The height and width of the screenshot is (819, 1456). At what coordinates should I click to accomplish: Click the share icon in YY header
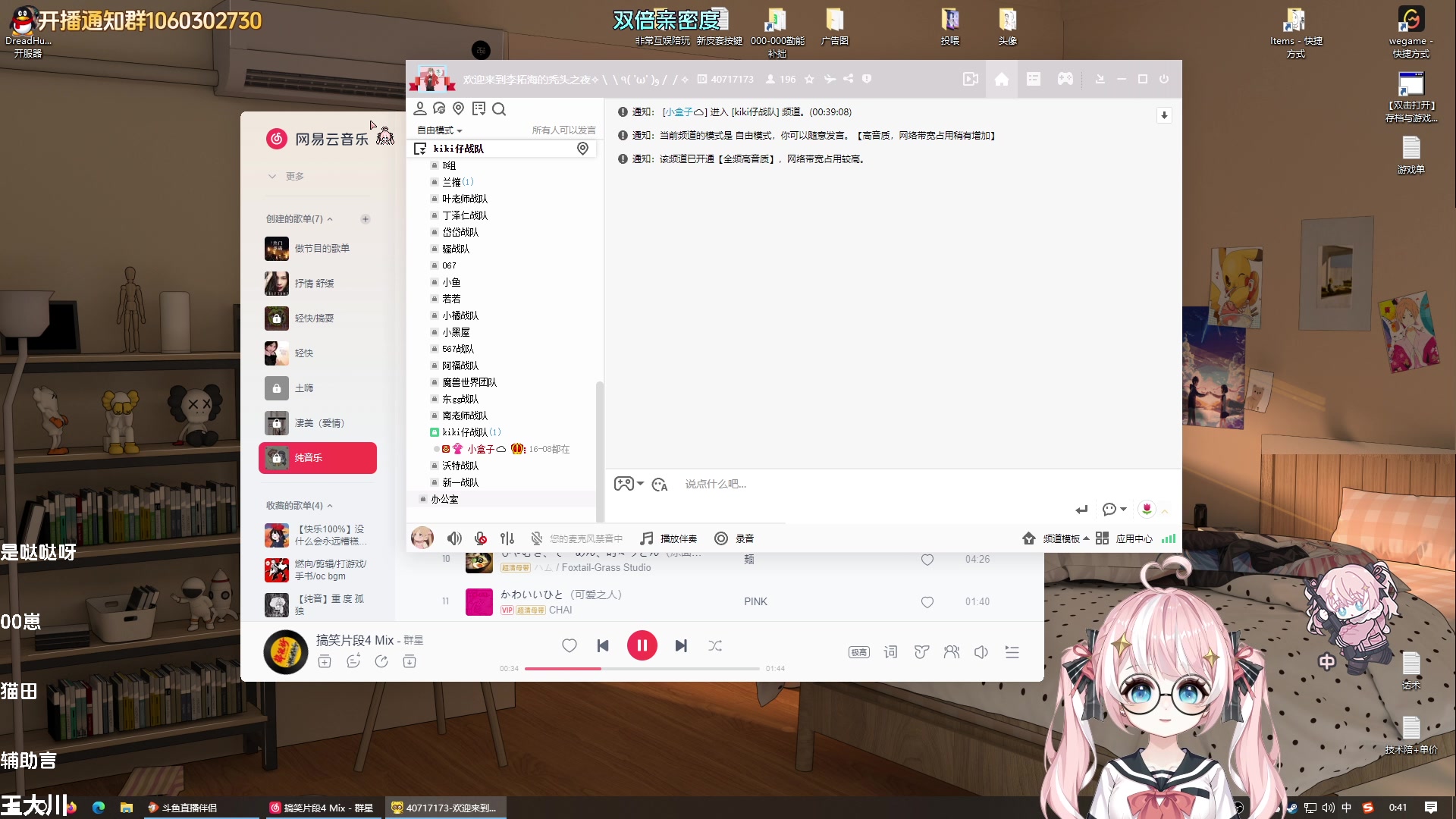pos(848,79)
